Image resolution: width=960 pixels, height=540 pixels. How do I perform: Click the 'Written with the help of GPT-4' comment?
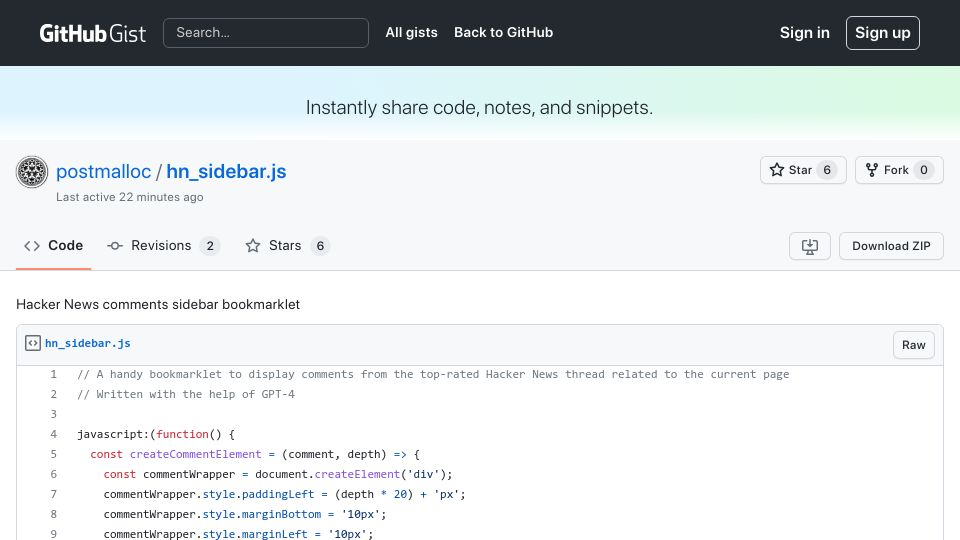click(x=186, y=394)
